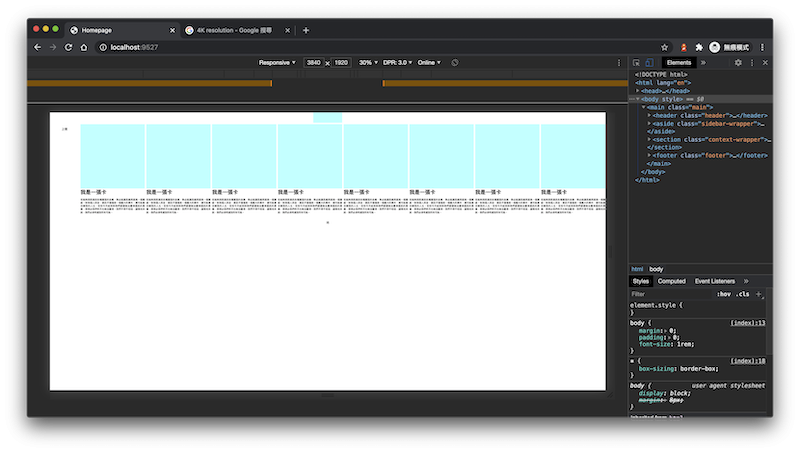Open the Online throttling dropdown
This screenshot has width=800, height=453.
[x=429, y=62]
